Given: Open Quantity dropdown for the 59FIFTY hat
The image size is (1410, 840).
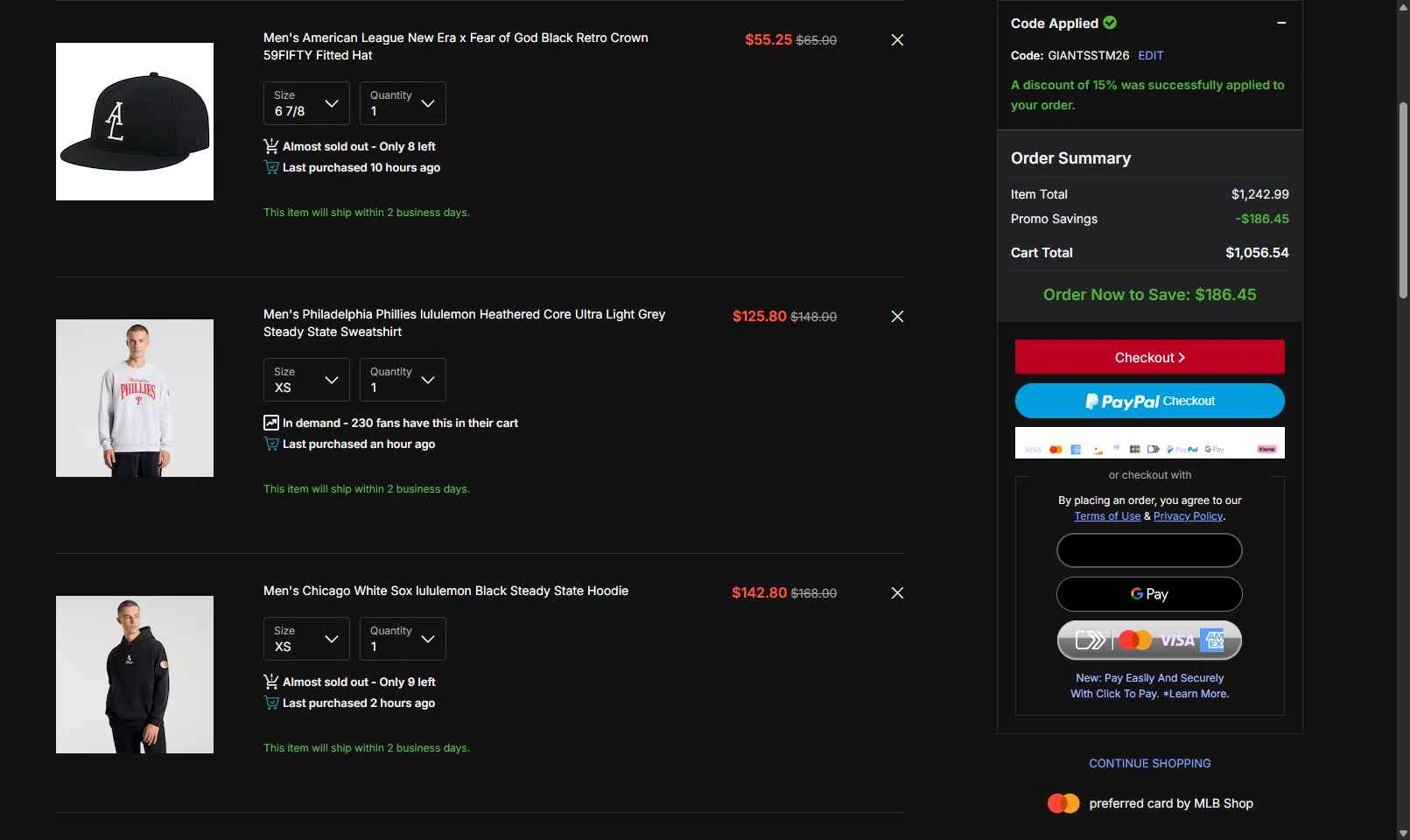Looking at the screenshot, I should point(403,103).
